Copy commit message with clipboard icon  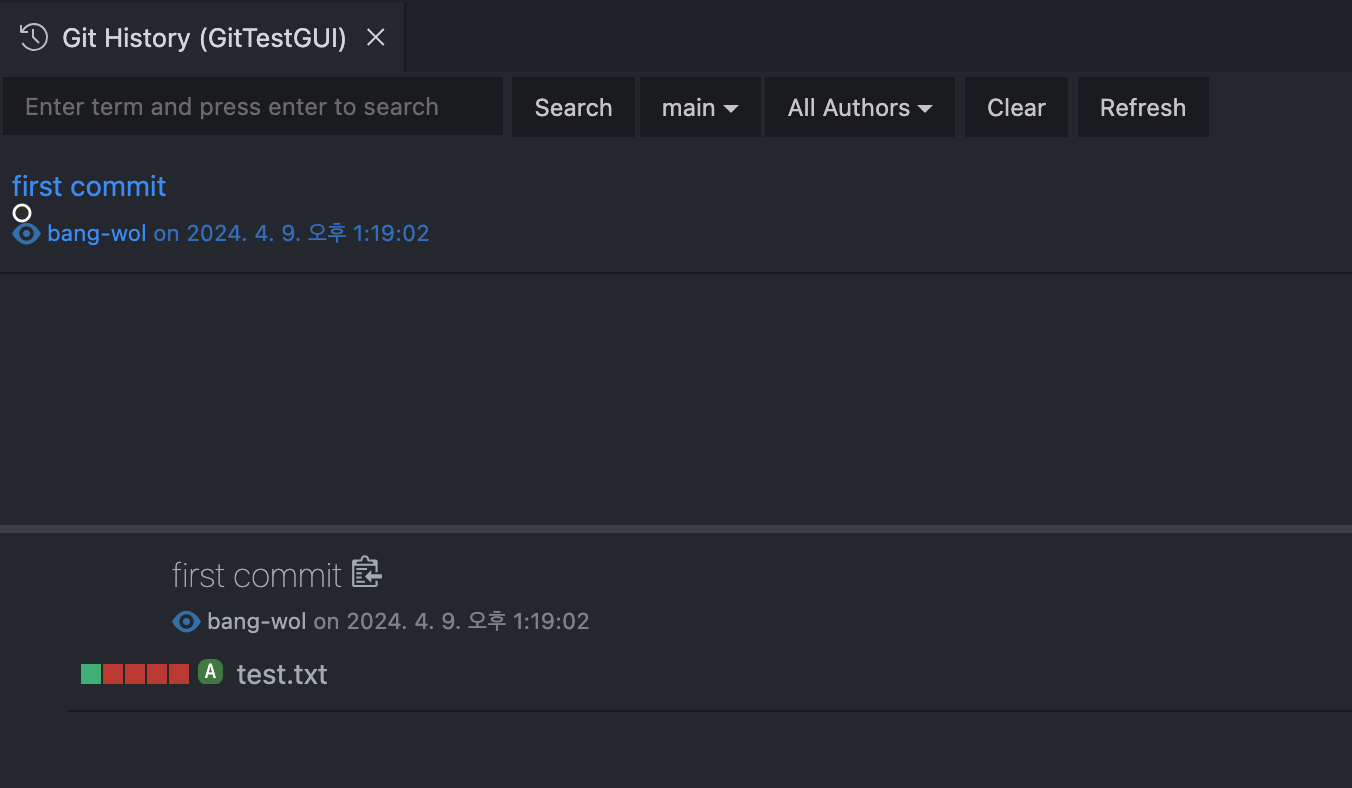(x=367, y=573)
